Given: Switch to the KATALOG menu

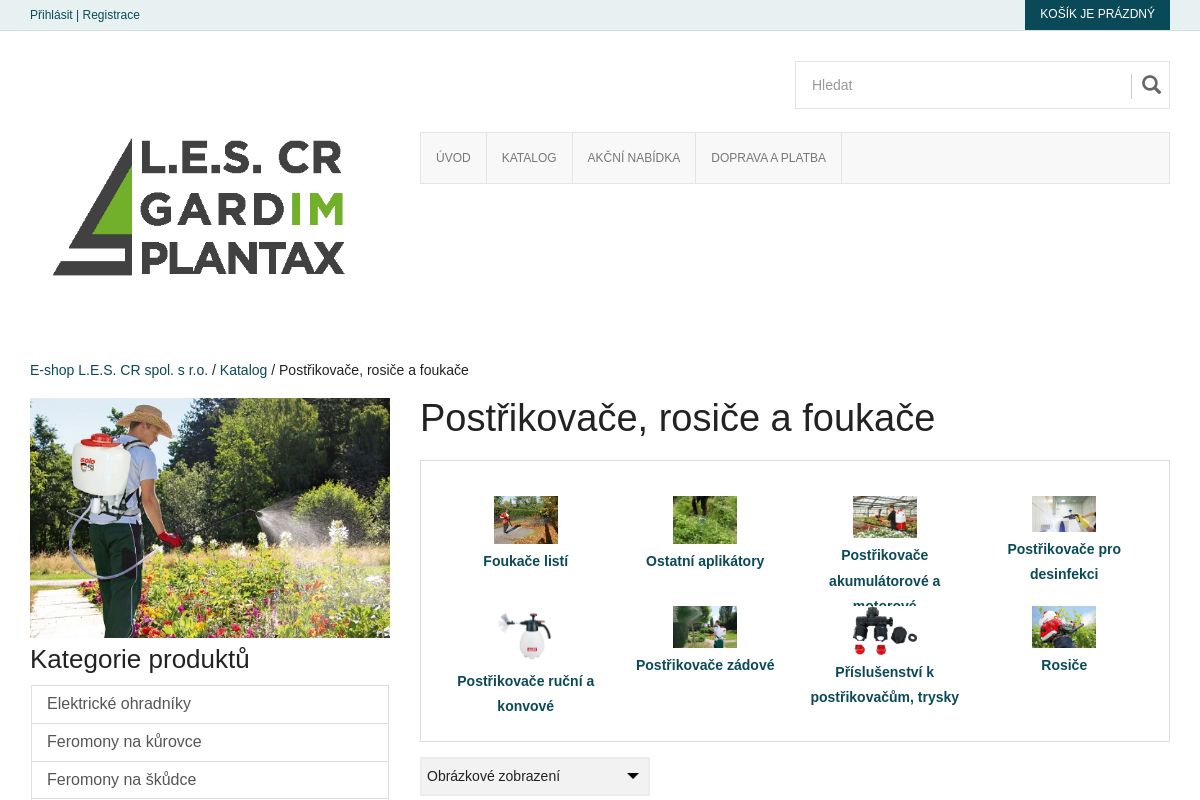Looking at the screenshot, I should [528, 158].
